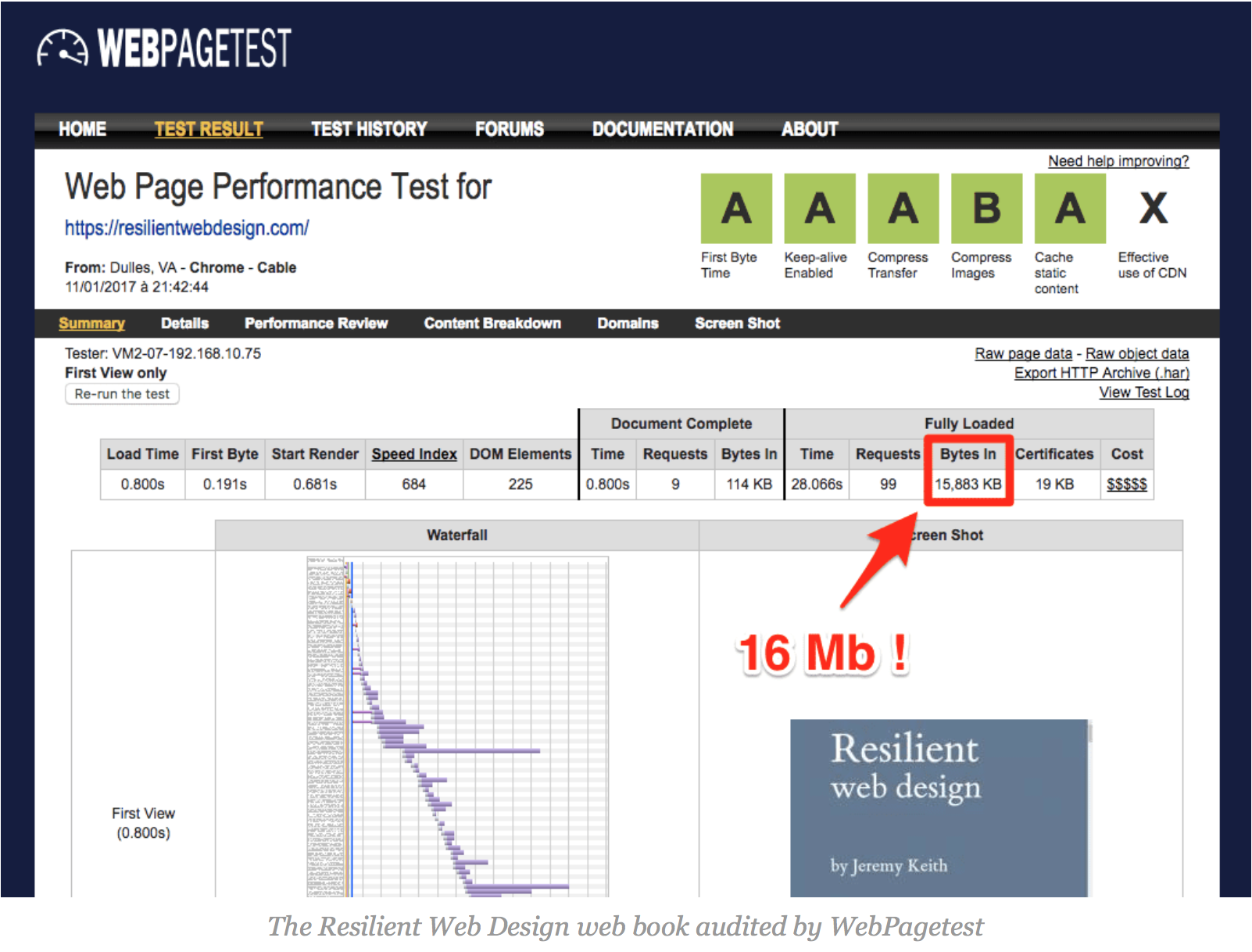1252x952 pixels.
Task: Click the First View only label
Action: [116, 373]
